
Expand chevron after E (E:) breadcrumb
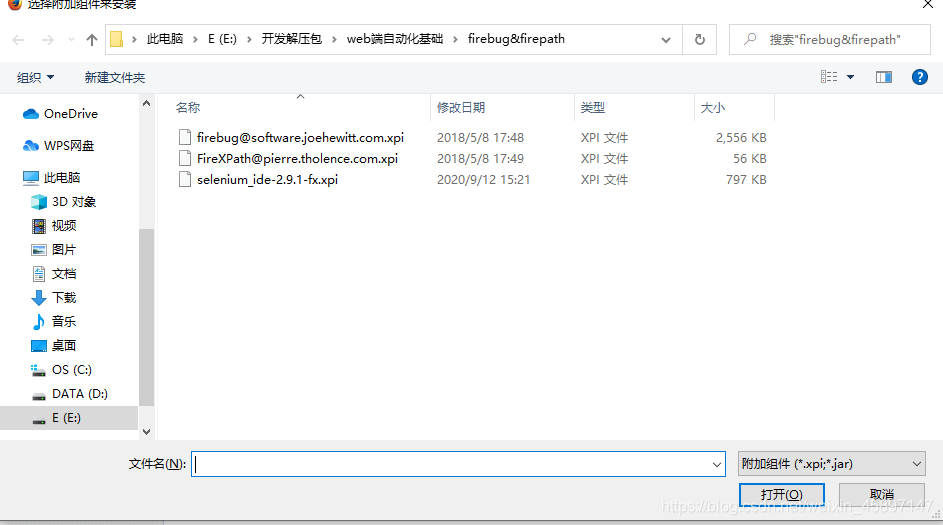249,40
